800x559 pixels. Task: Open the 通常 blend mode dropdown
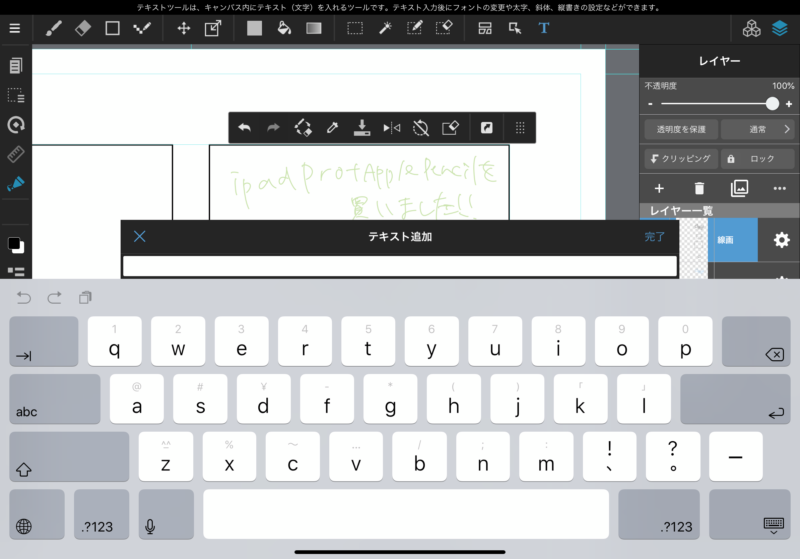click(758, 130)
